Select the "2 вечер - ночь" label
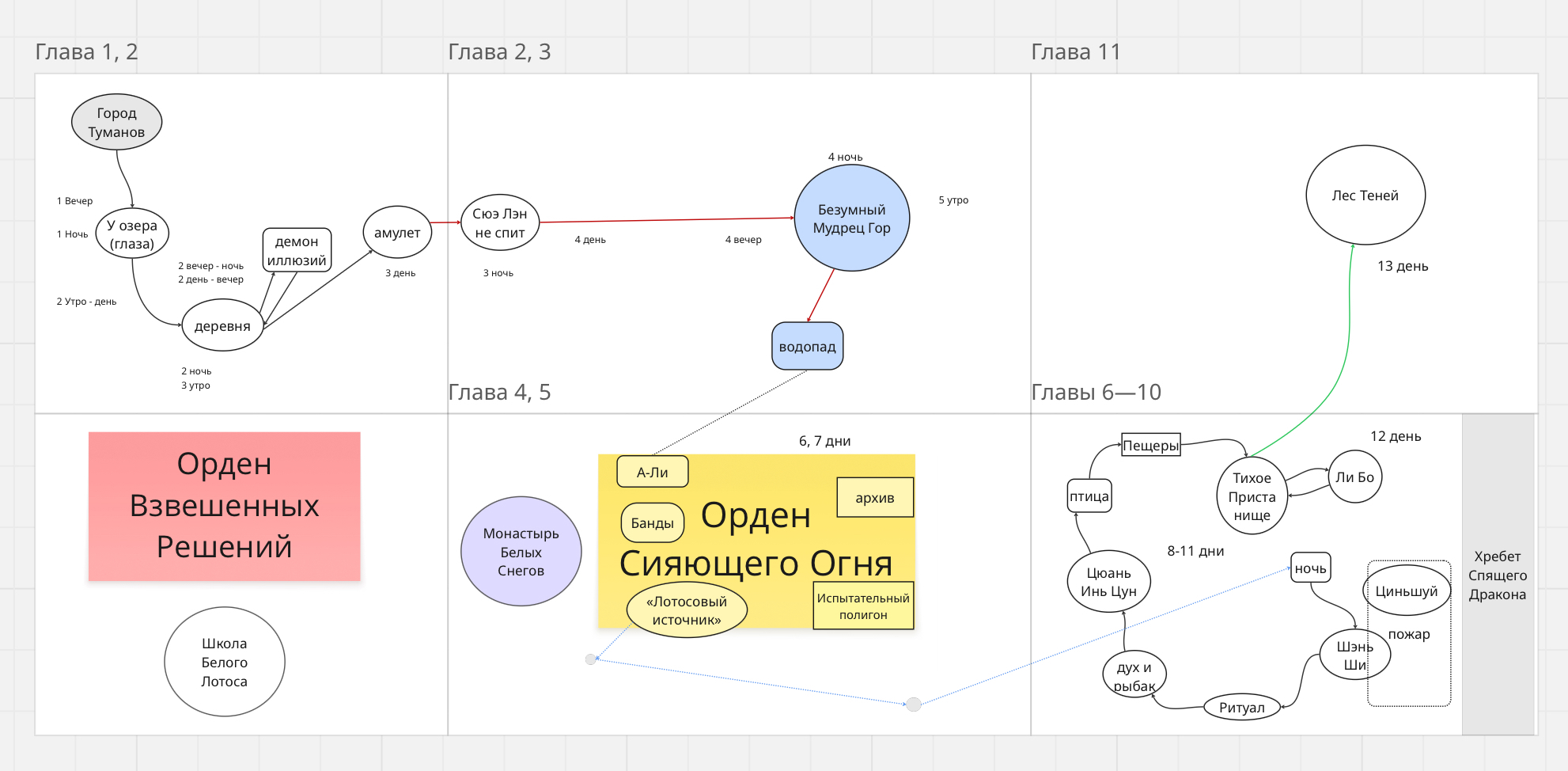The height and width of the screenshot is (771, 1568). [210, 266]
